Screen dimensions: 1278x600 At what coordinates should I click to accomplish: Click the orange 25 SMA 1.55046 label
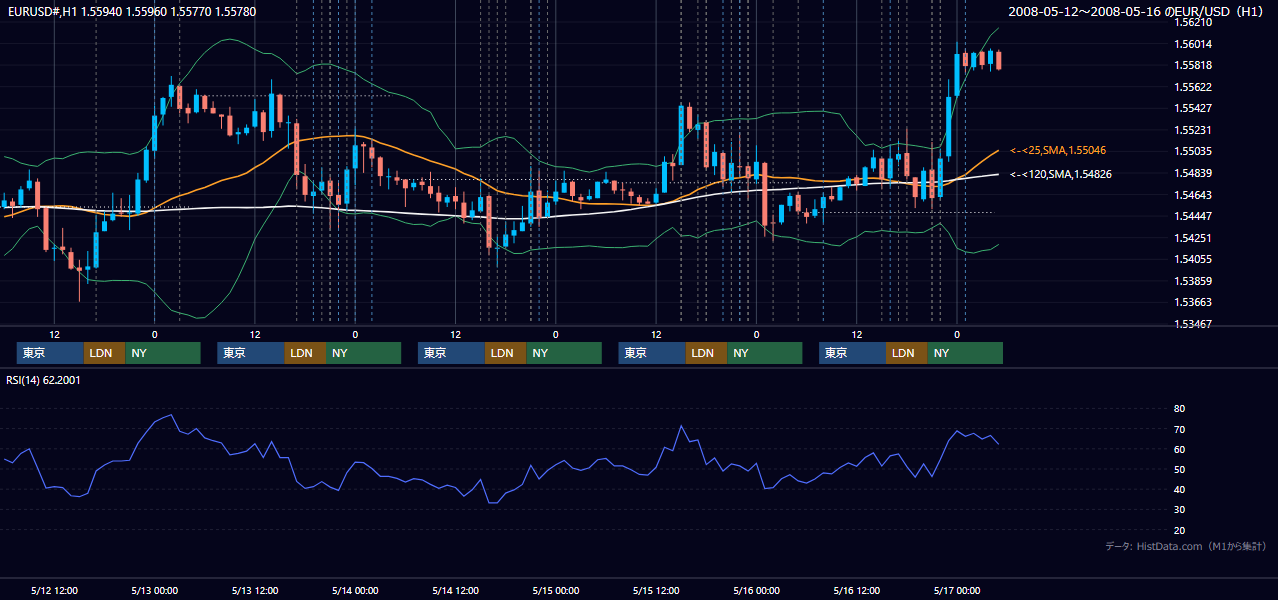[1058, 150]
